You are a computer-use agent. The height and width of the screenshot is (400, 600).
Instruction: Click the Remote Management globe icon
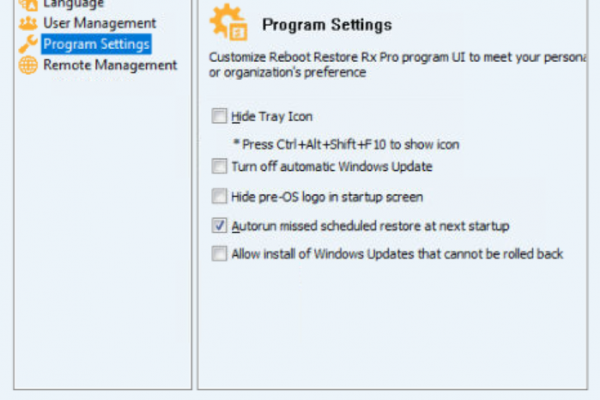28,65
